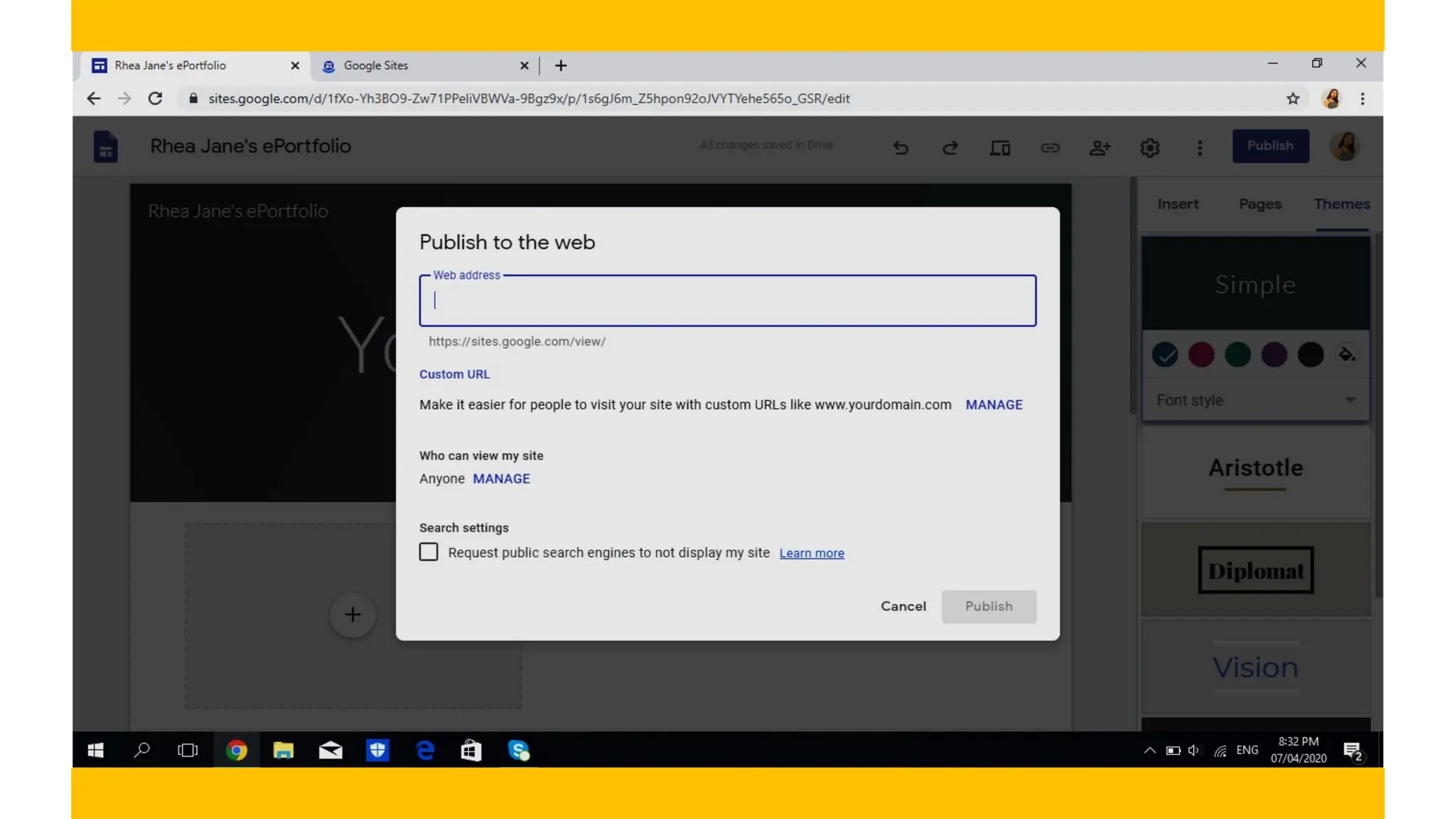Expand the Font style dropdown

1256,400
